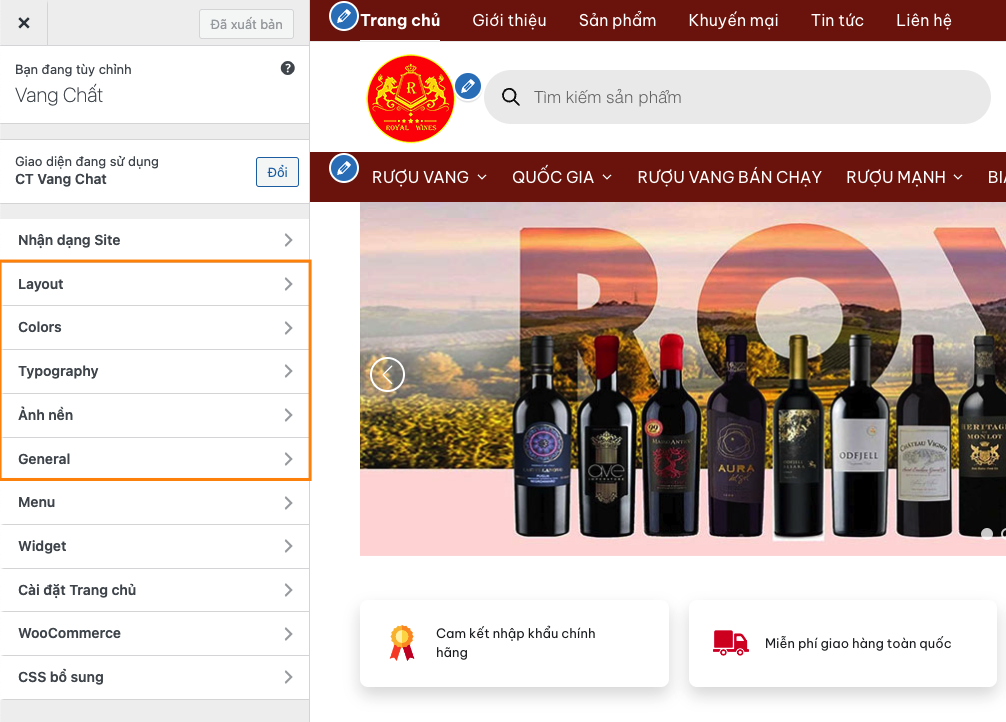Screen dimensions: 1006x722
Task: Open the Widget section
Action: pyautogui.click(x=155, y=546)
